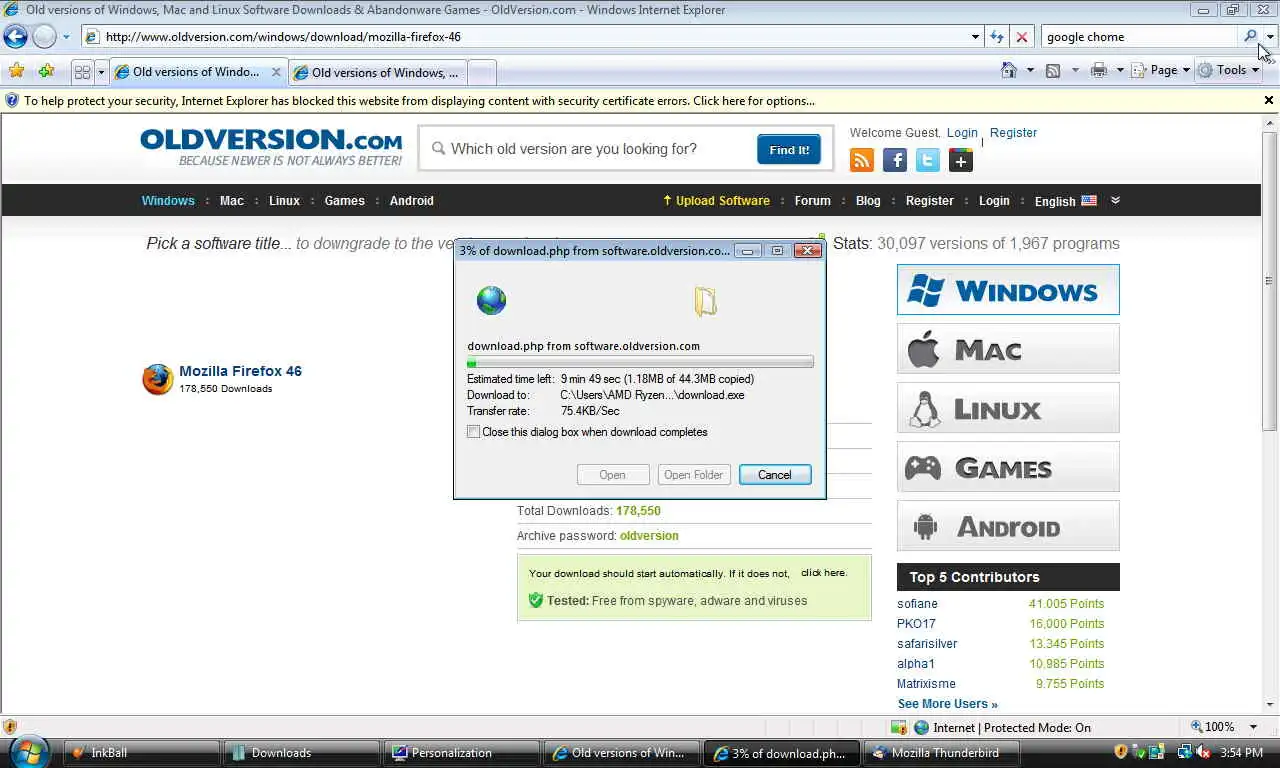The height and width of the screenshot is (768, 1280).
Task: Open the Linux nav menu item
Action: (x=284, y=200)
